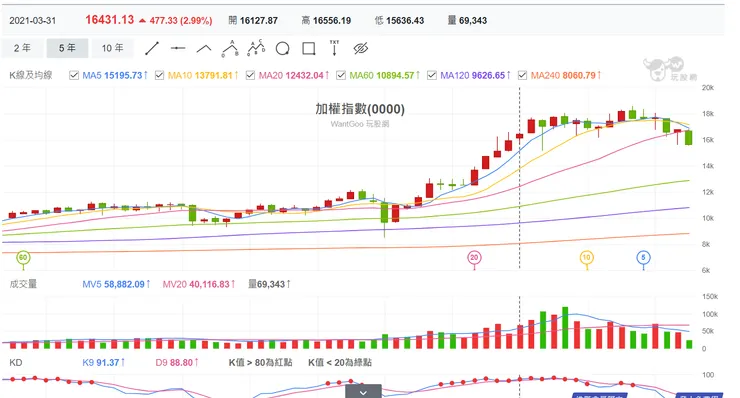Viewport: 740px width, 398px height.
Task: Click the 150k volume axis label
Action: 710,296
